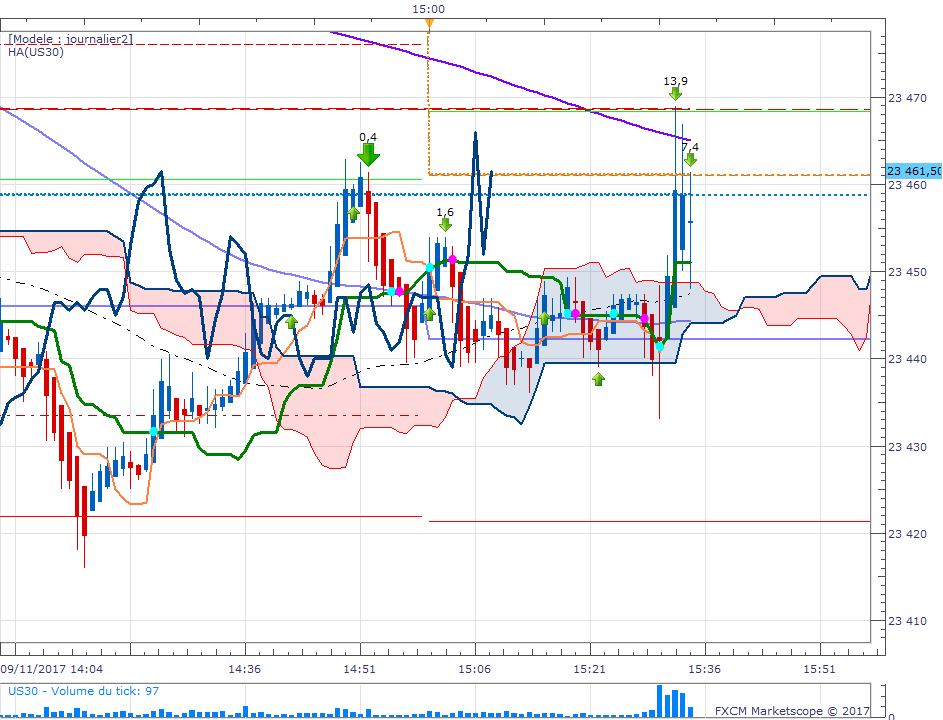
Task: Click the lowest cyan dot before the 15:36 spike
Action: pos(659,346)
